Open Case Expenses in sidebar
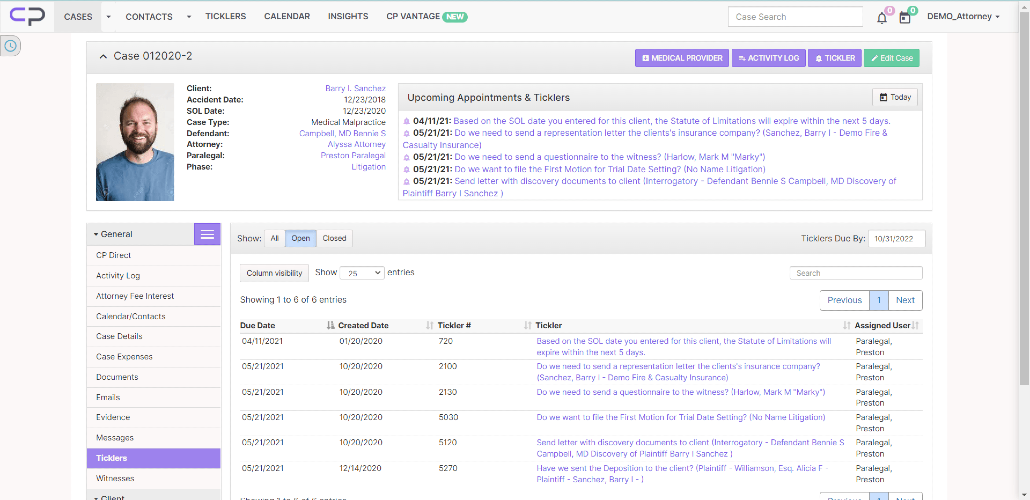 click(154, 357)
